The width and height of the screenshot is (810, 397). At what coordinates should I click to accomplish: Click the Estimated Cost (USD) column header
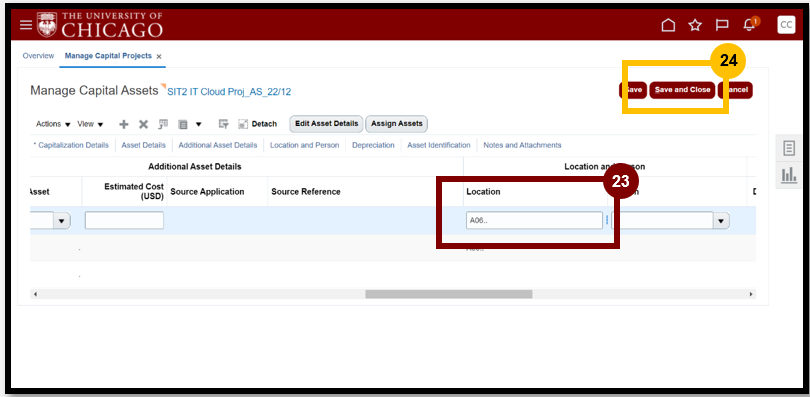pyautogui.click(x=134, y=191)
